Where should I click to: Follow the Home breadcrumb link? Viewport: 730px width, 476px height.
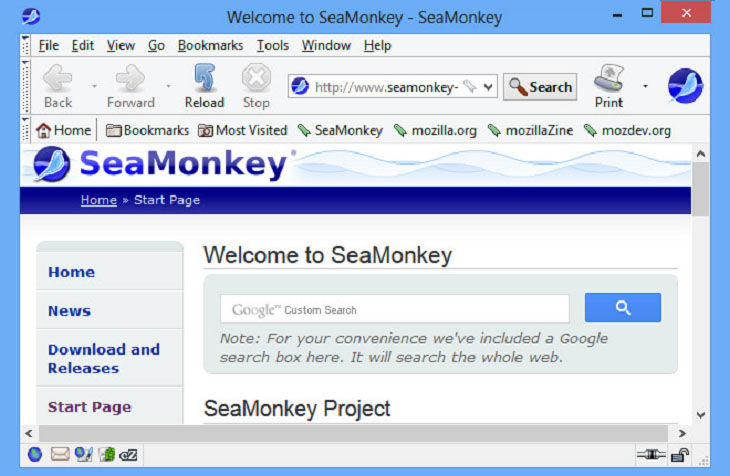[x=99, y=200]
